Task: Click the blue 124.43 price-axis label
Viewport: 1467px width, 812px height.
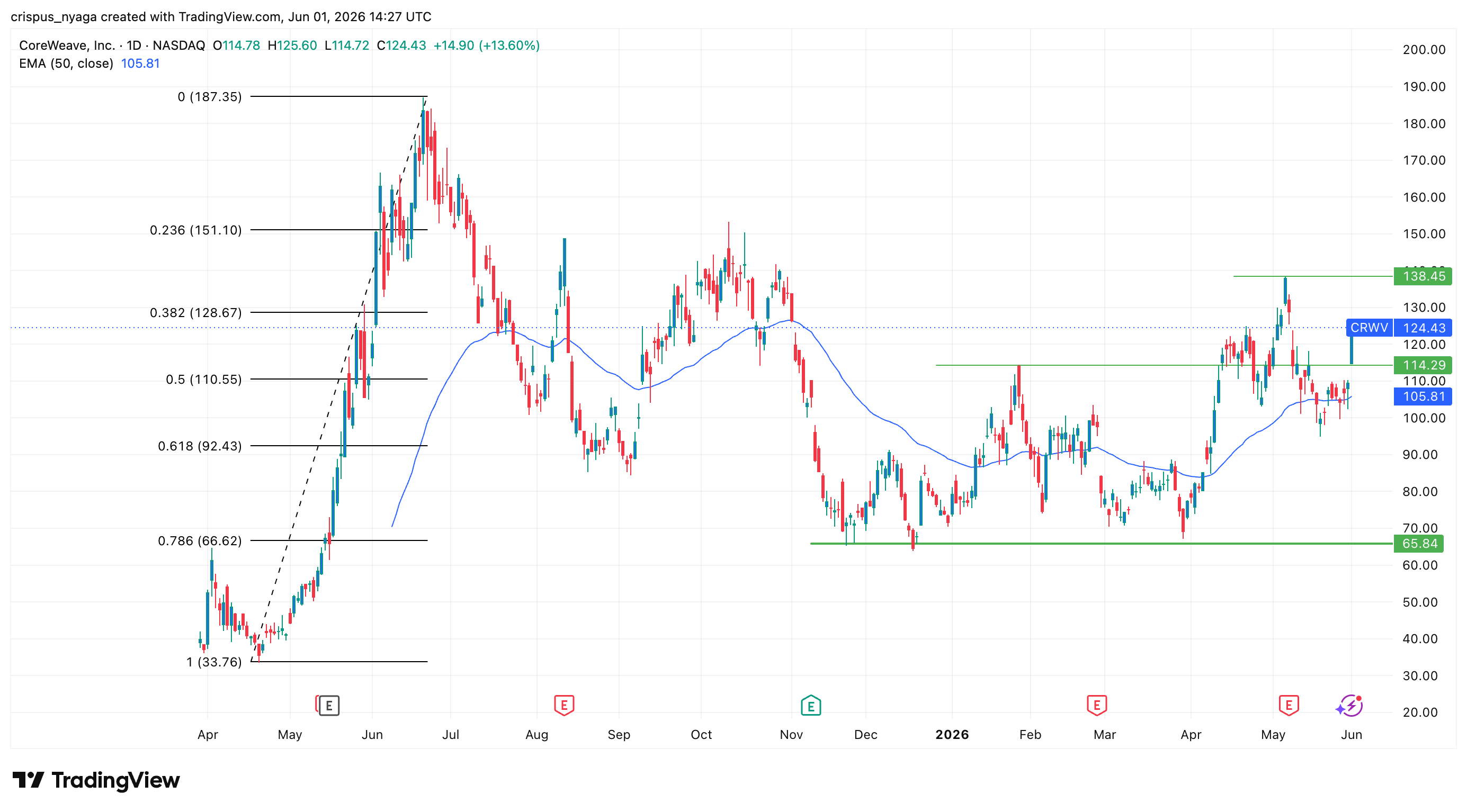Action: [1423, 328]
